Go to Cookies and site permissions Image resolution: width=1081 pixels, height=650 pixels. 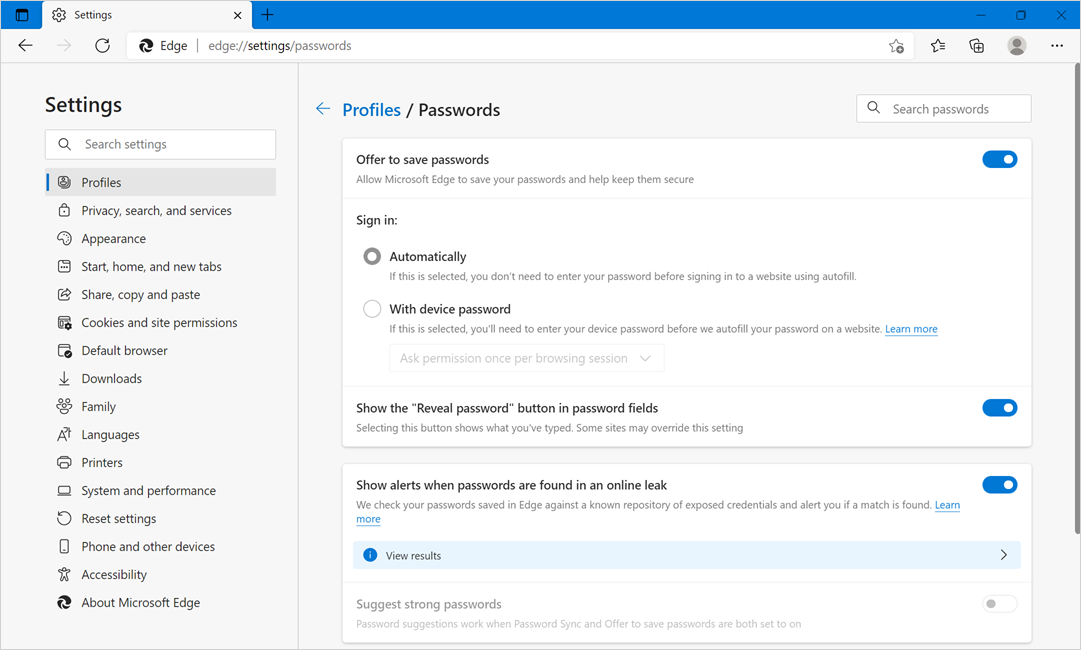point(159,323)
